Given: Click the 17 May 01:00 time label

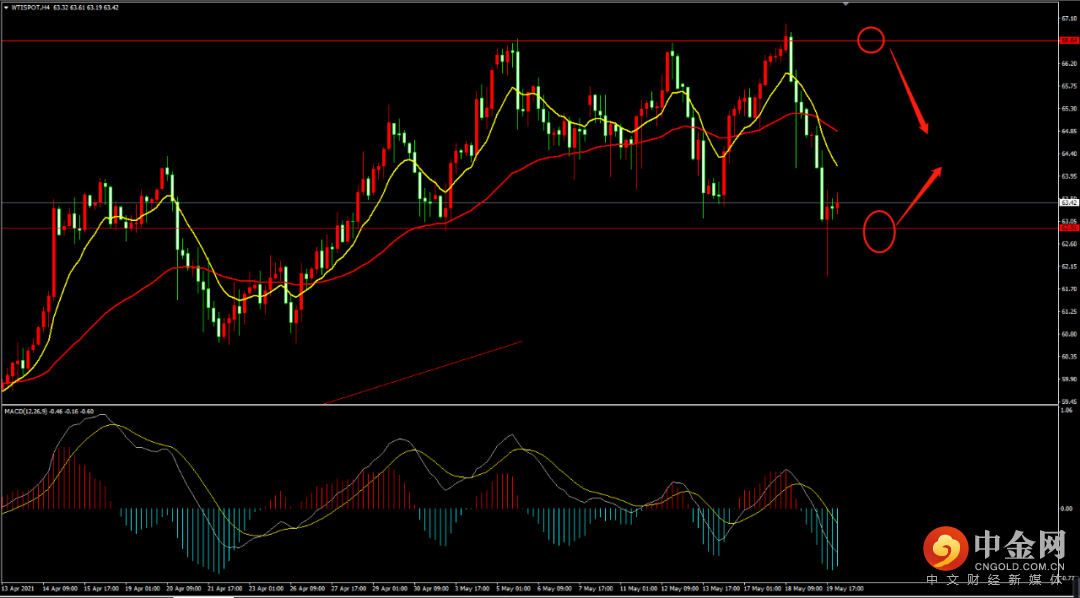Looking at the screenshot, I should pos(762,589).
